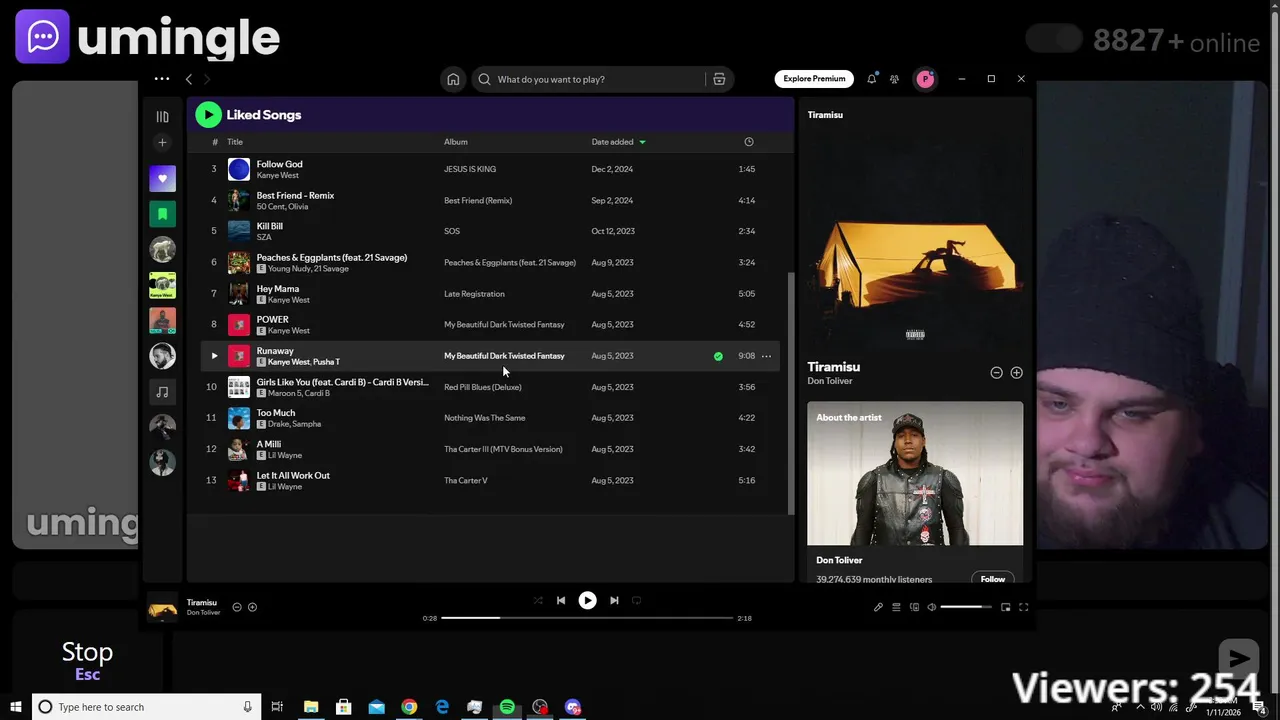Skip to previous track
Screen dimensions: 1280x720
tap(561, 601)
